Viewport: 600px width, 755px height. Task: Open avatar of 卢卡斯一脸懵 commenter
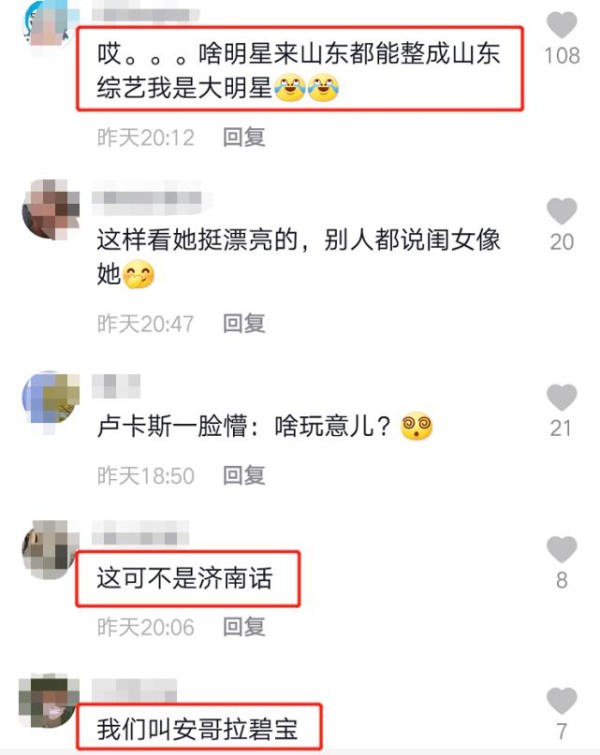51,397
